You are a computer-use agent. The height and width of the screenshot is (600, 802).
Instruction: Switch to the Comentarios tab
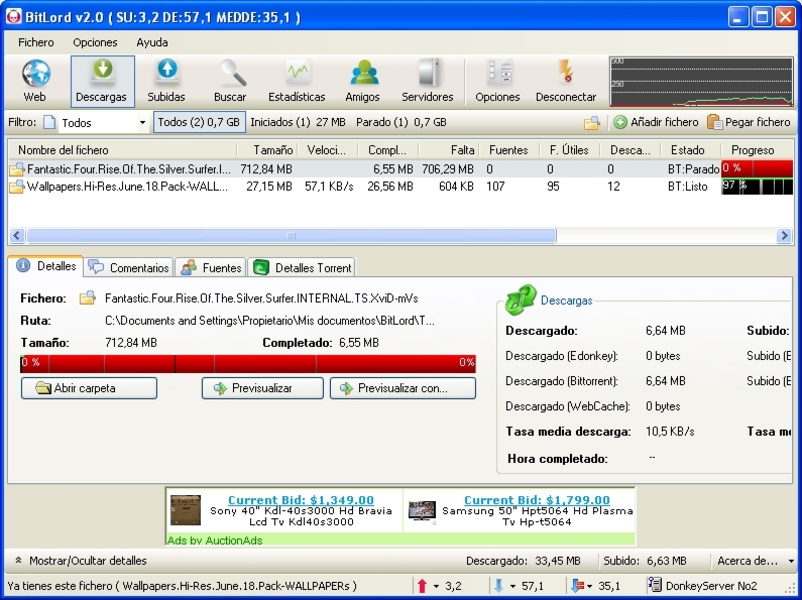(128, 268)
